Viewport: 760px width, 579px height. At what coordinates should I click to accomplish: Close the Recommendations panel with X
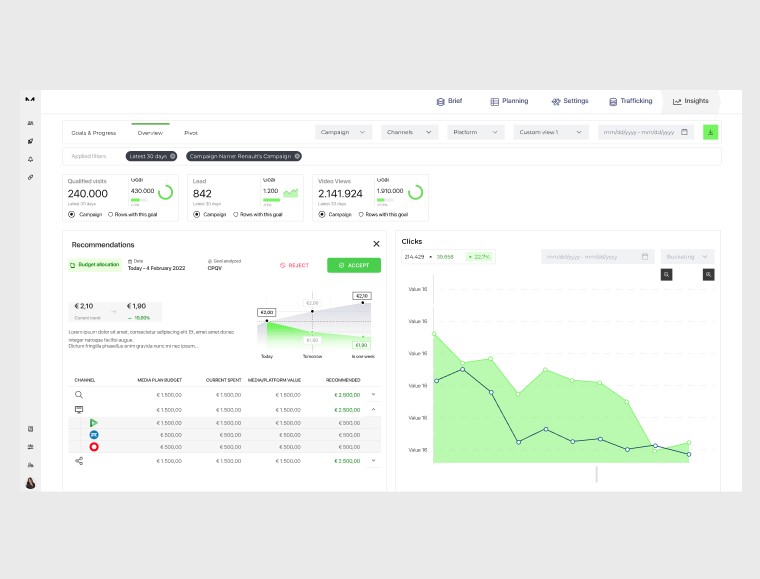pos(376,244)
